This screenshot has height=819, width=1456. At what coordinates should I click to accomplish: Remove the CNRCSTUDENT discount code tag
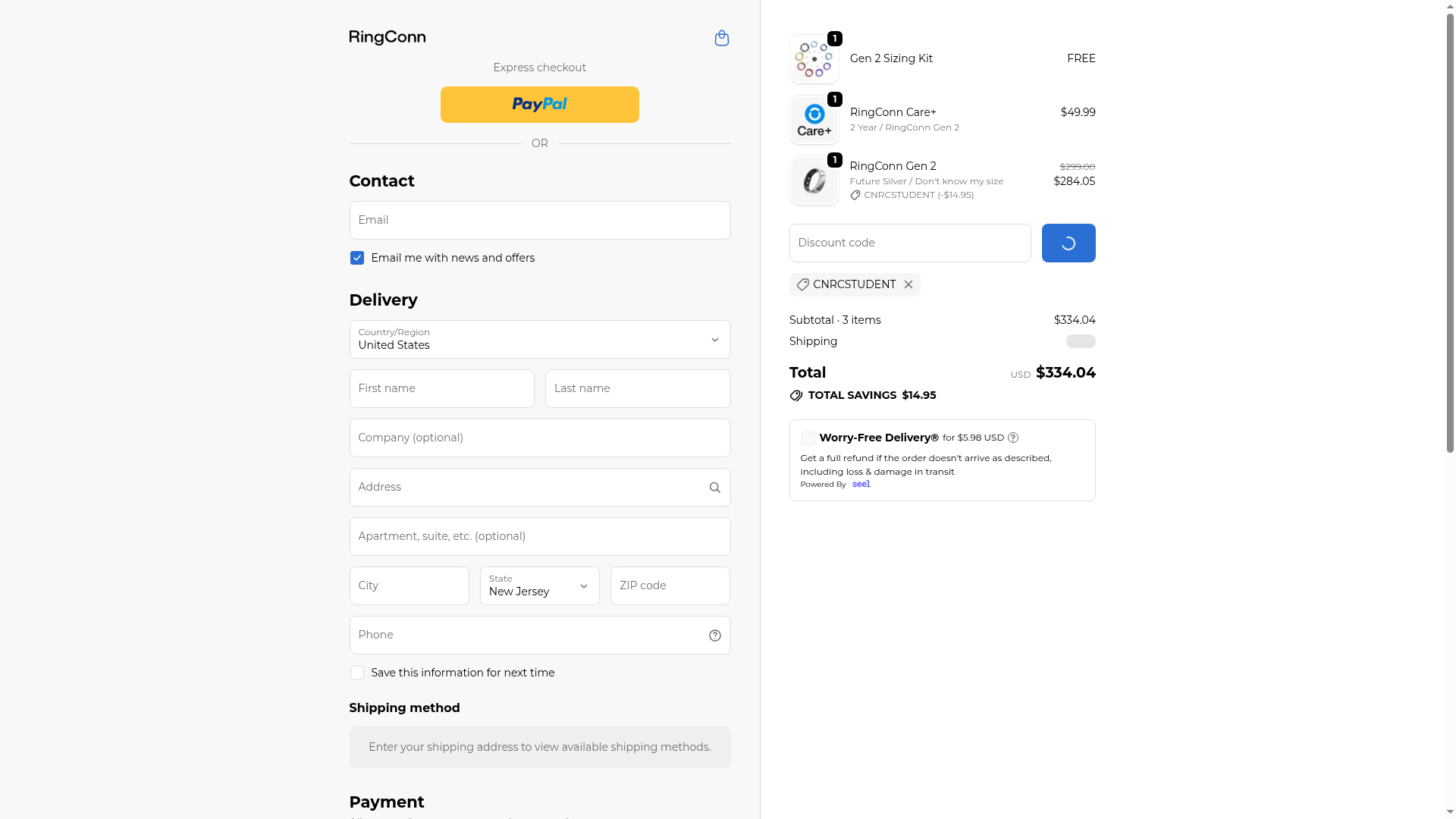coord(908,284)
